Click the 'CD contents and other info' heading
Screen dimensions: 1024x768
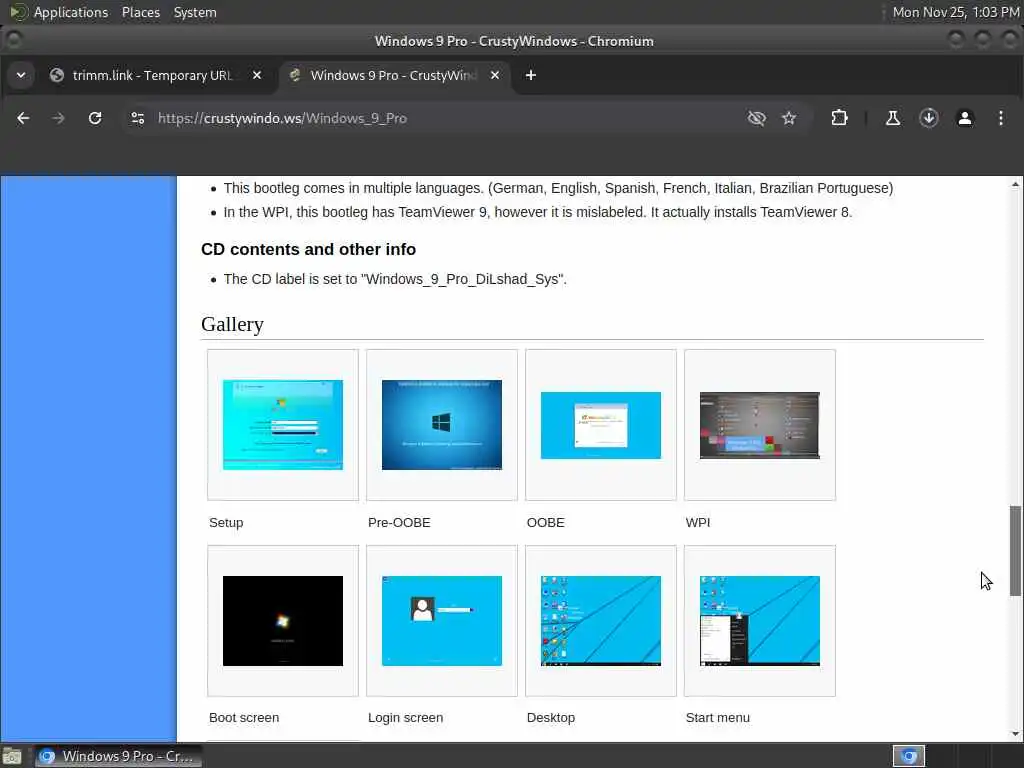308,249
